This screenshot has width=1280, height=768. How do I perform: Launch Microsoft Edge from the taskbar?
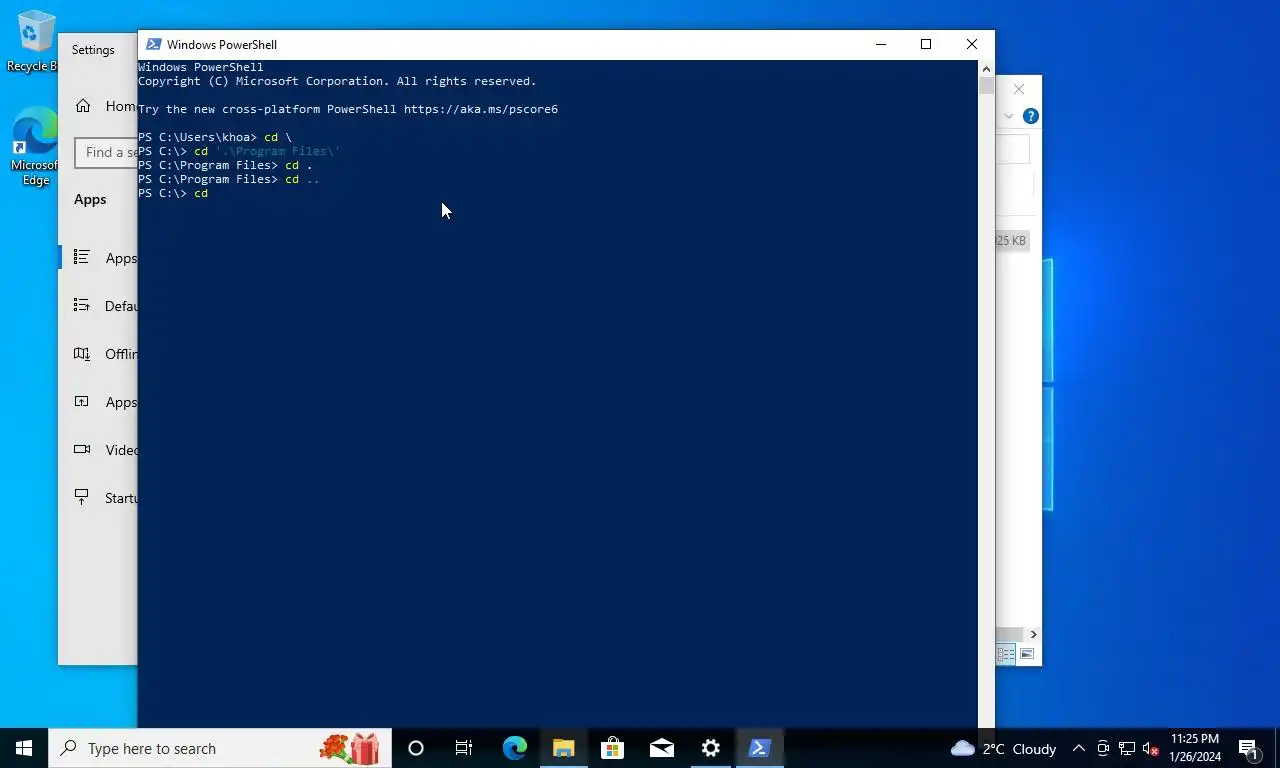pyautogui.click(x=515, y=748)
